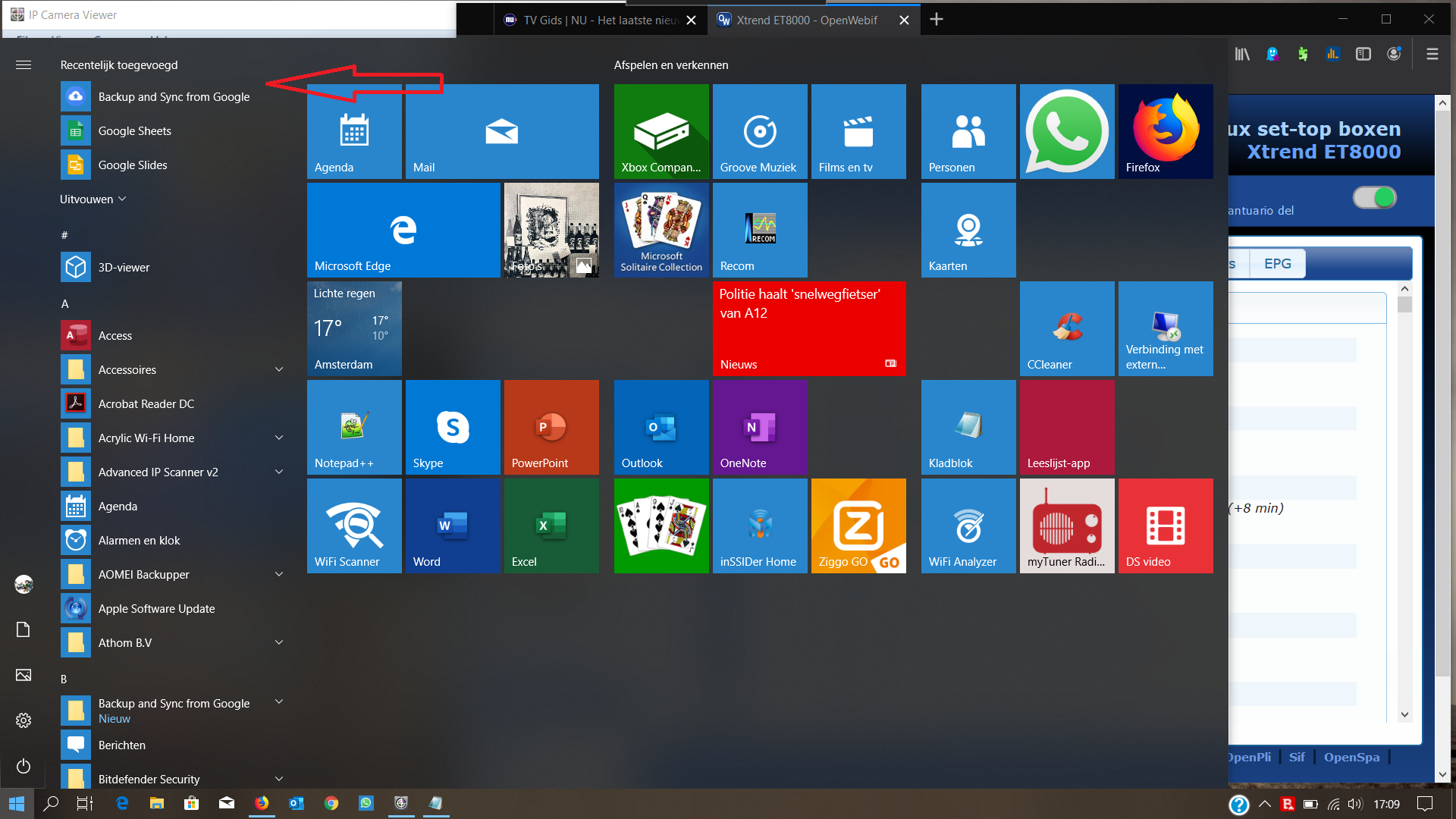The width and height of the screenshot is (1456, 819).
Task: Open the OneNote tile
Action: (x=760, y=427)
